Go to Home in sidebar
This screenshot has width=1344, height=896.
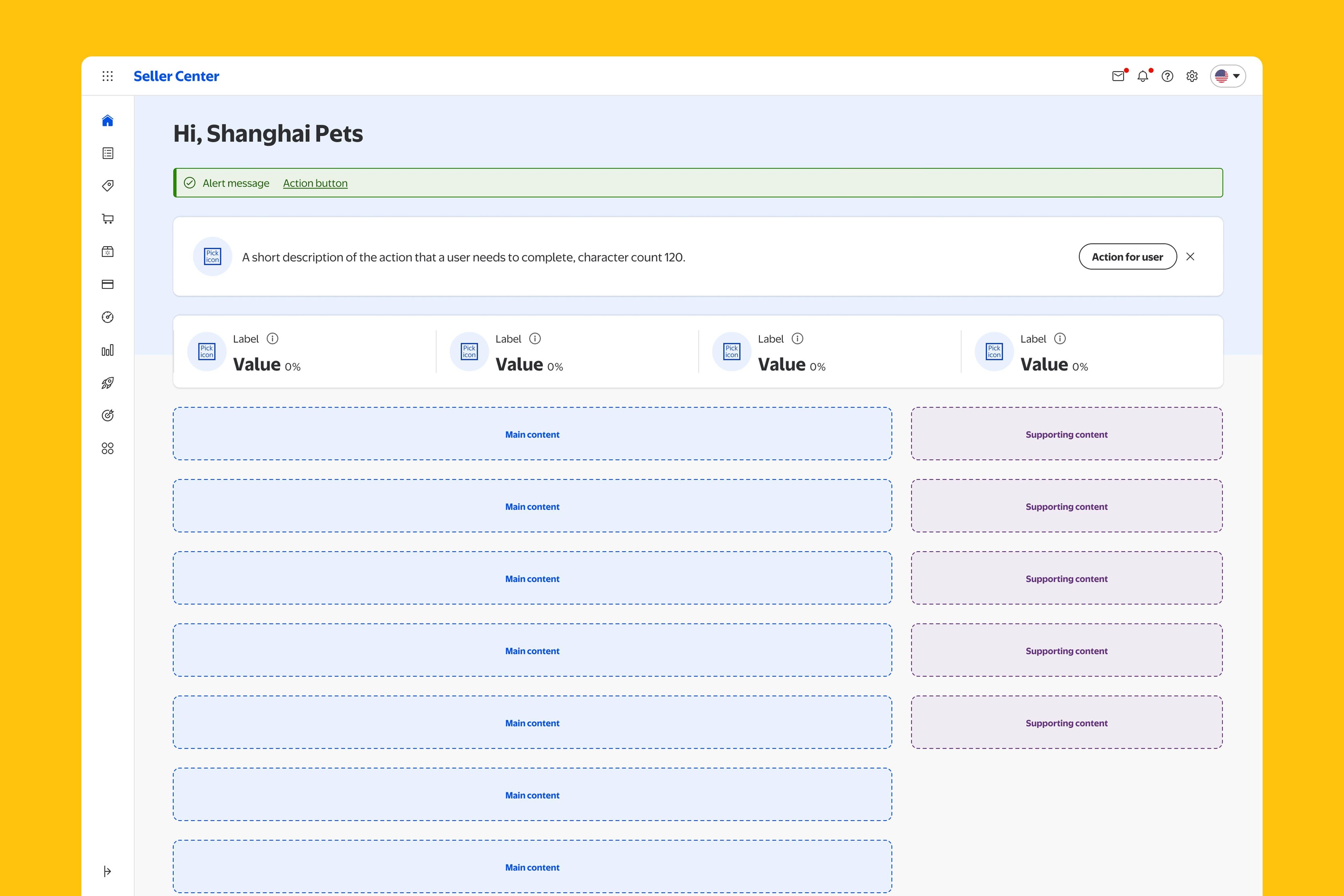108,121
